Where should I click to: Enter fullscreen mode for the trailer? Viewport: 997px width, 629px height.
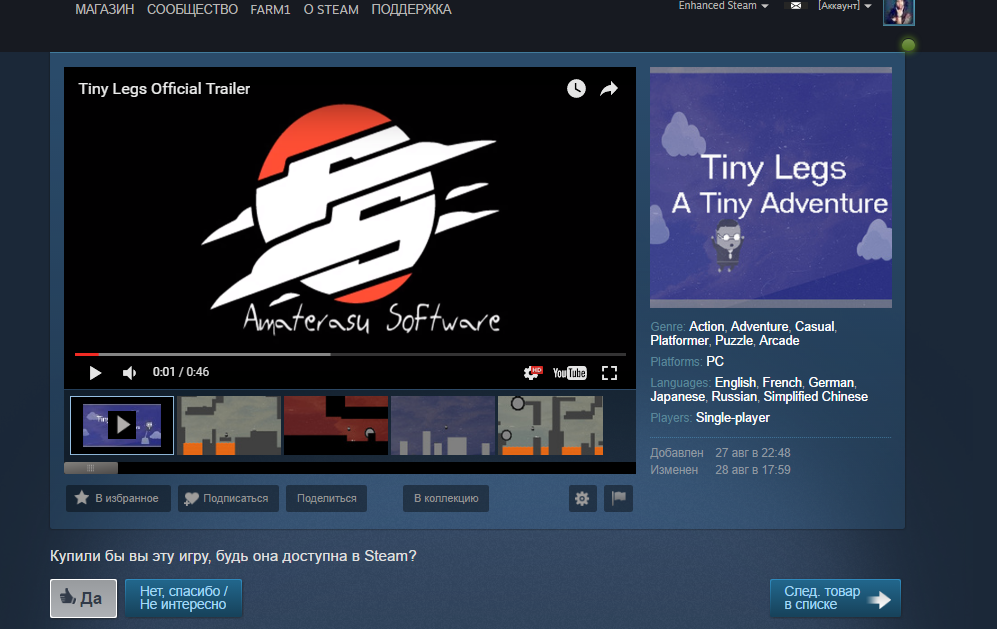pos(609,373)
